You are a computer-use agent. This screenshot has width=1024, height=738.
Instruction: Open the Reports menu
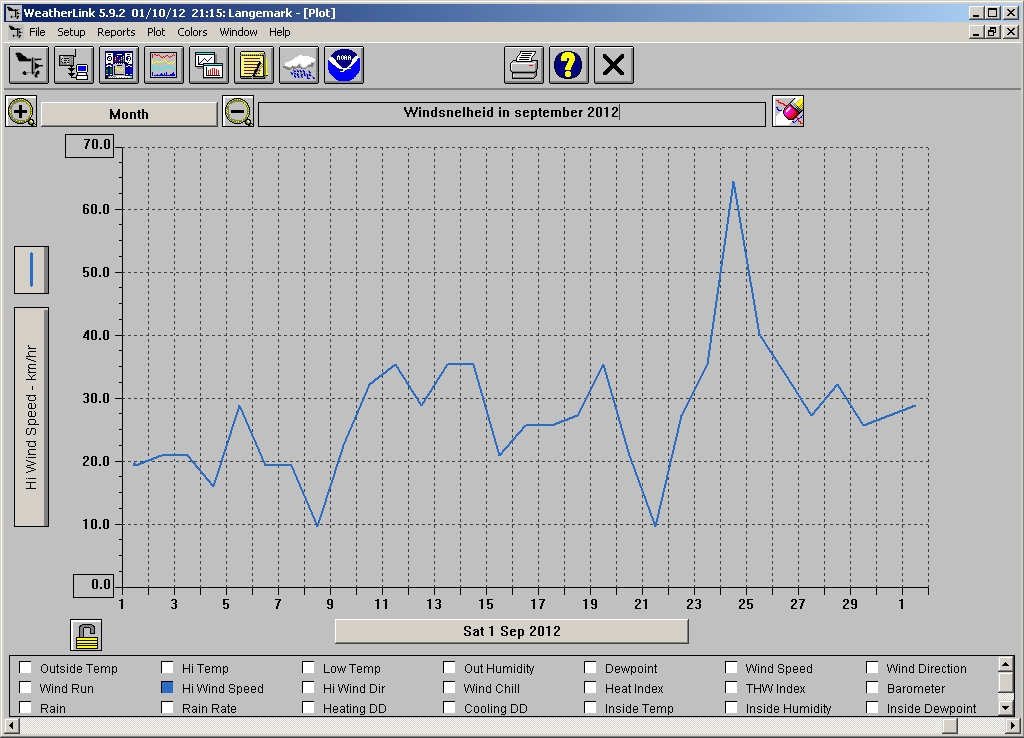(116, 32)
